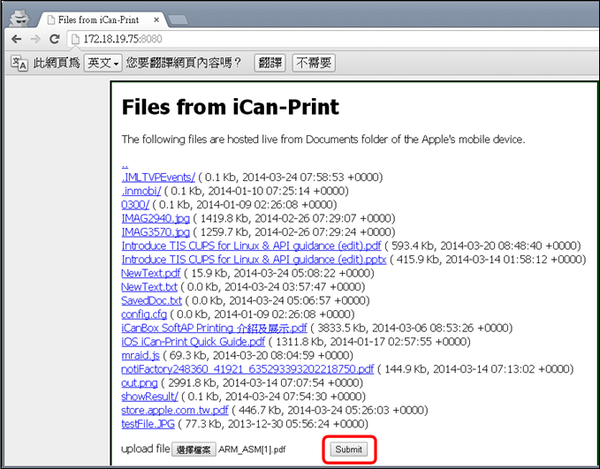Viewport: 600px width, 469px height.
Task: Open the 英文 language dropdown
Action: tap(103, 63)
